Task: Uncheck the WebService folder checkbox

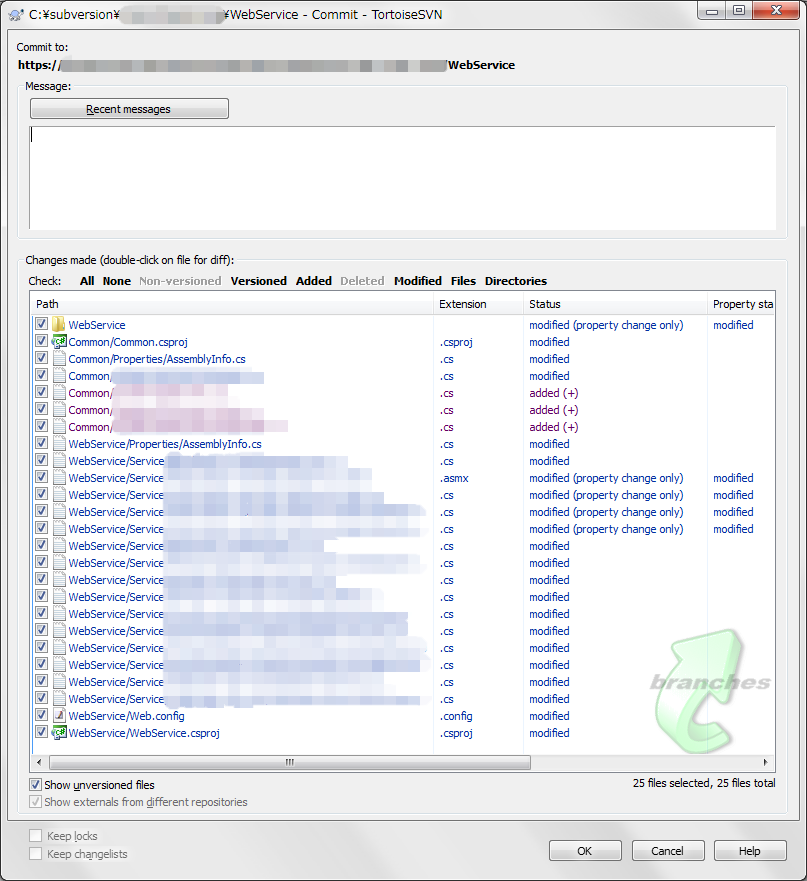Action: [x=41, y=325]
